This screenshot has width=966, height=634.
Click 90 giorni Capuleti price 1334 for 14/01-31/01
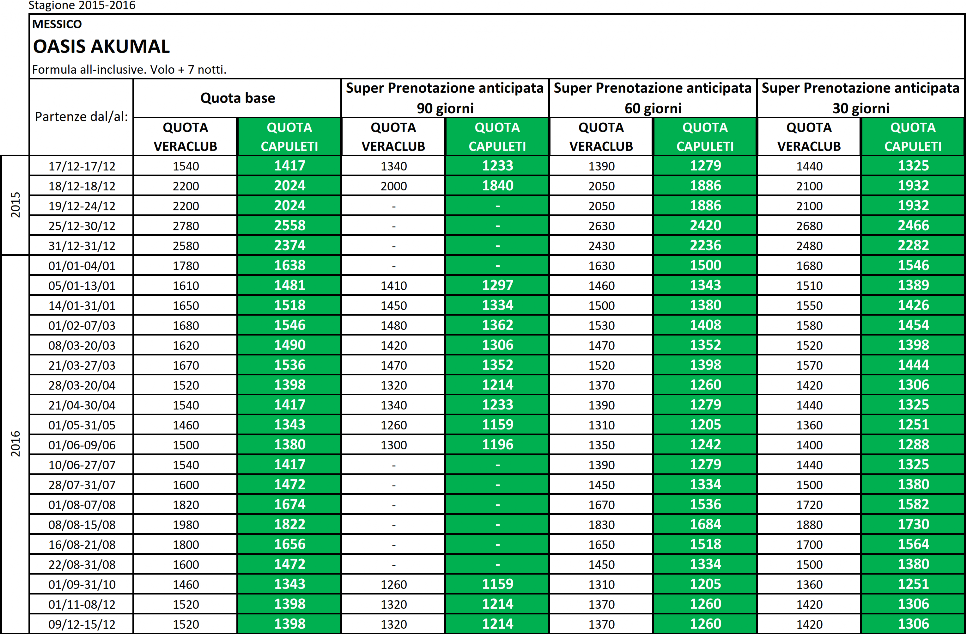pyautogui.click(x=497, y=305)
